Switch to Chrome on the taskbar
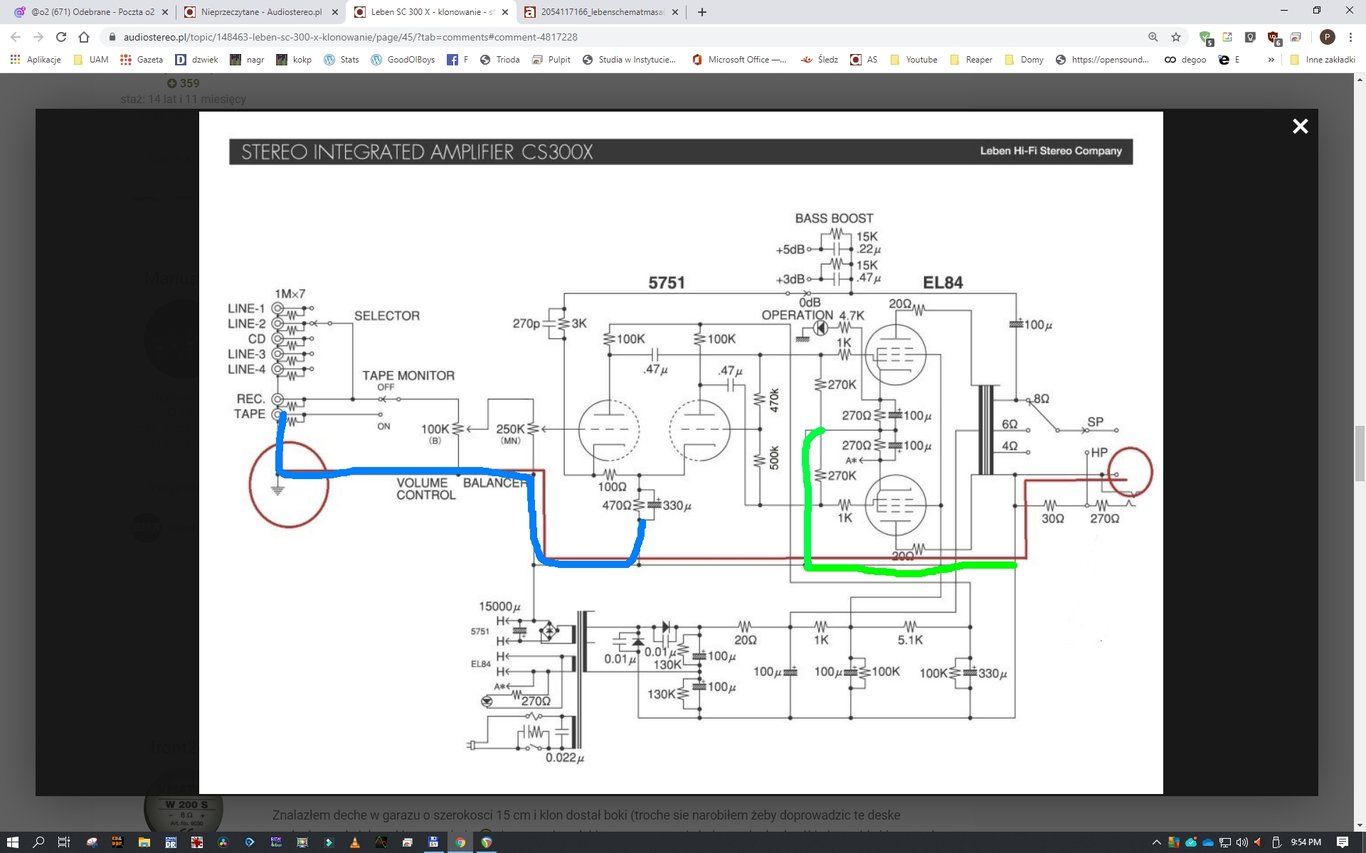The height and width of the screenshot is (853, 1366). (x=460, y=842)
